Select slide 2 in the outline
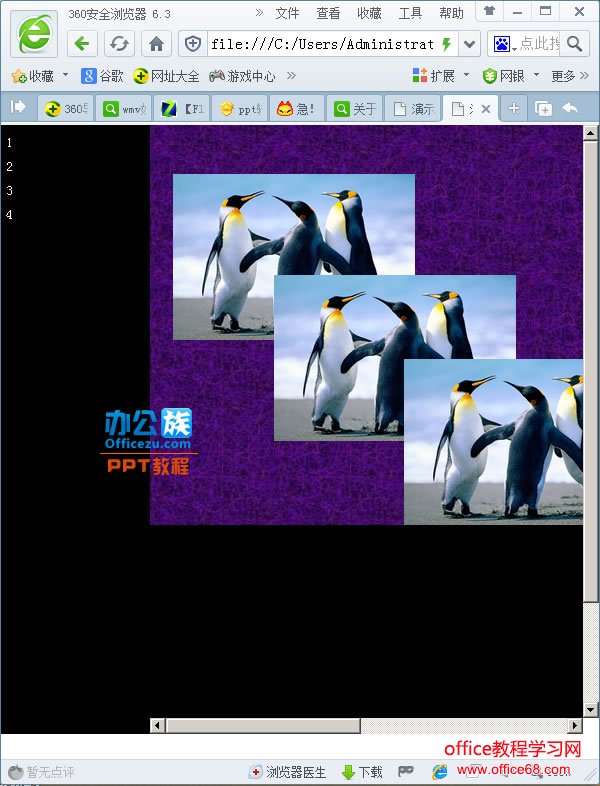The image size is (600, 786). (9, 167)
